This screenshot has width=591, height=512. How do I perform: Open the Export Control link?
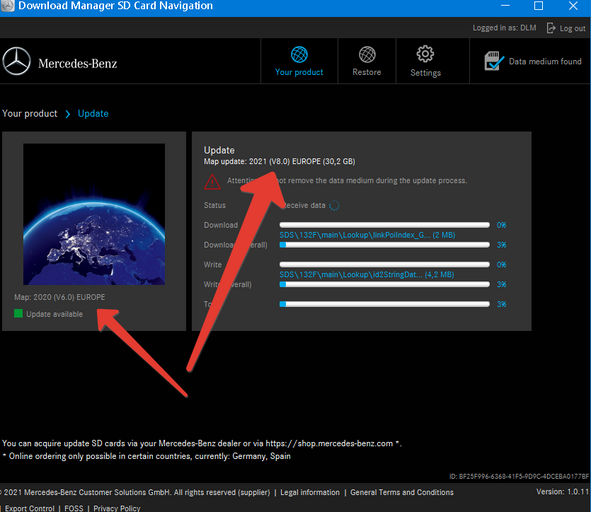coord(29,508)
